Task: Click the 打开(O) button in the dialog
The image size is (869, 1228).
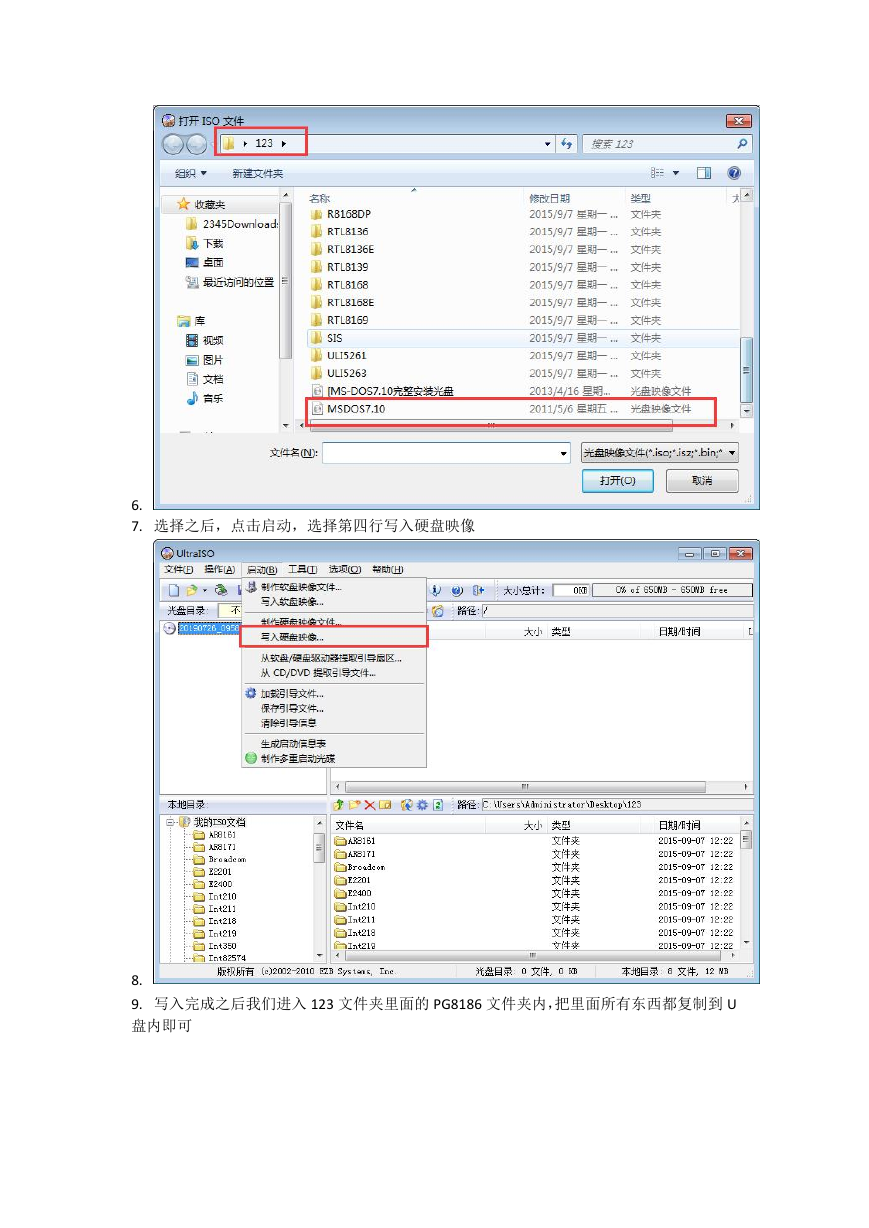Action: coord(618,481)
